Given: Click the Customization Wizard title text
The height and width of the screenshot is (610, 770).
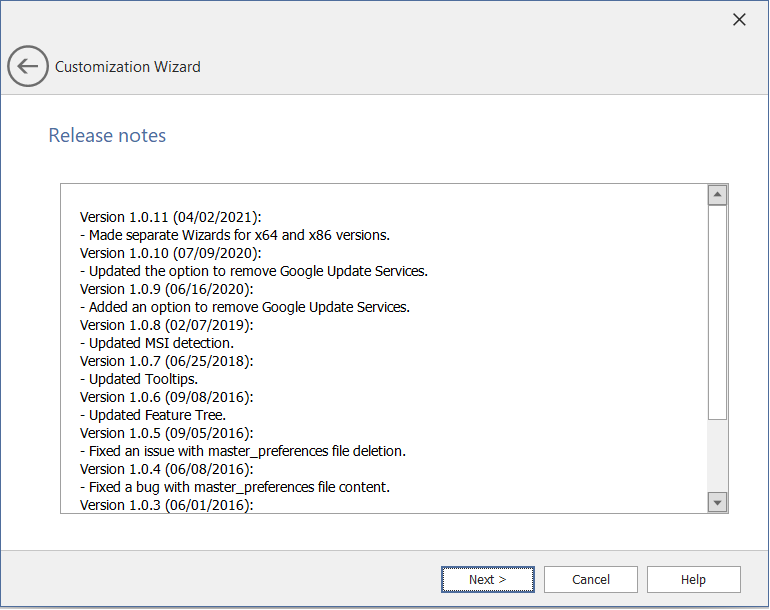Looking at the screenshot, I should point(127,67).
